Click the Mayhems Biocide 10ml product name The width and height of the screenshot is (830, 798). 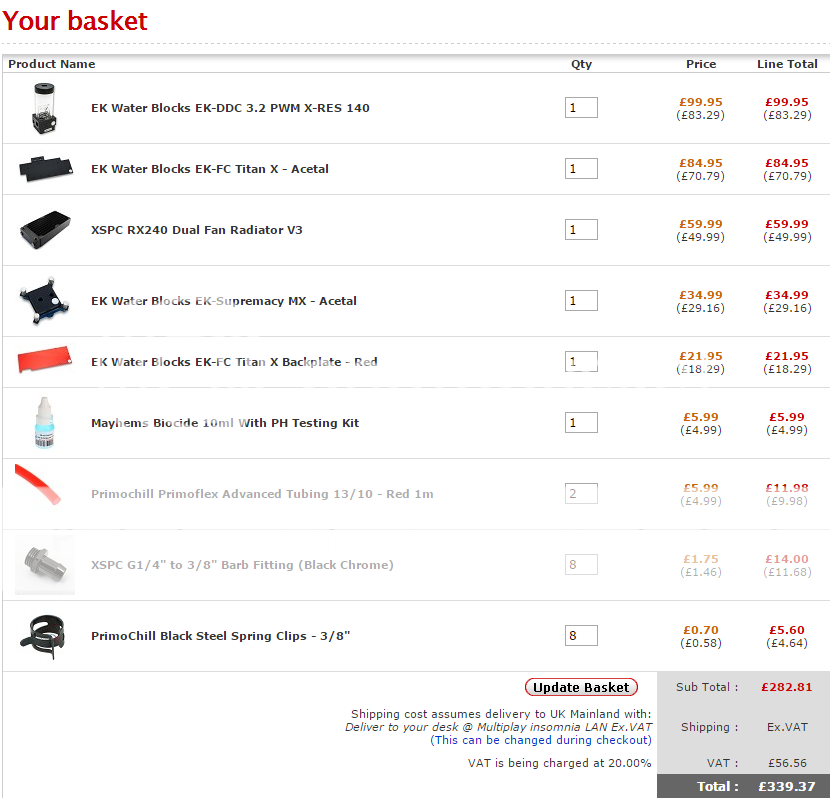225,423
